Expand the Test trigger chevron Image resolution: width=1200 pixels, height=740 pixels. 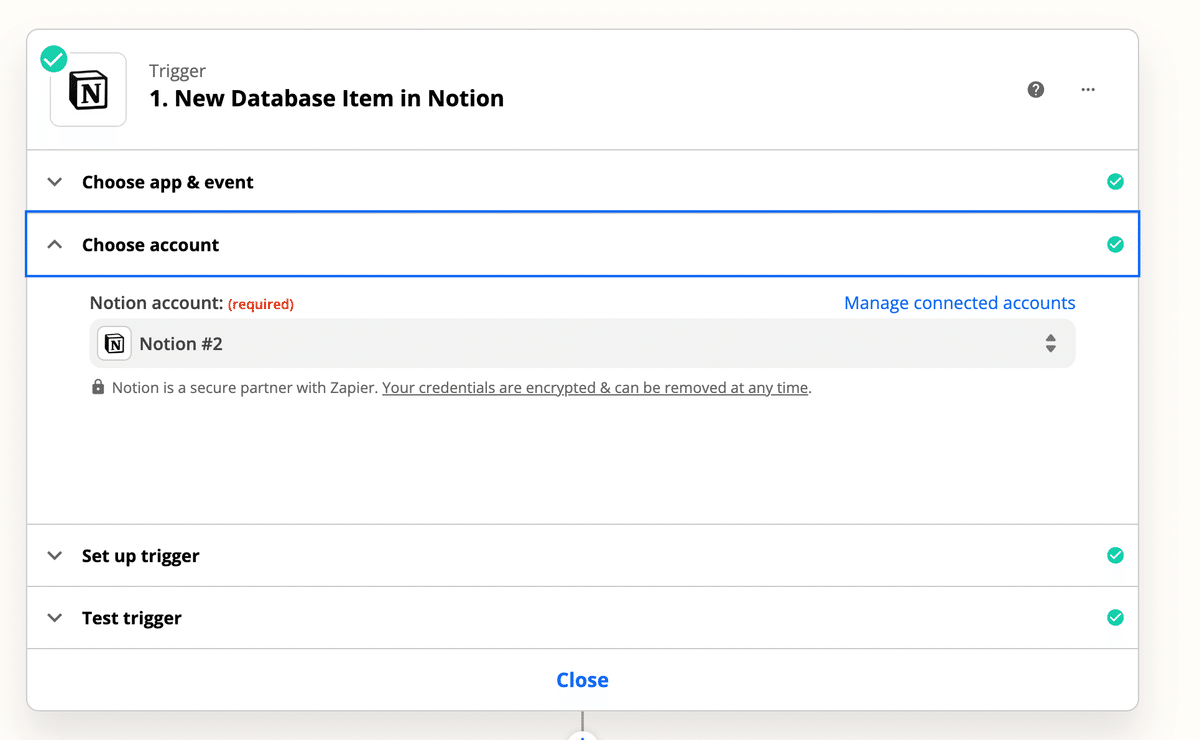click(55, 618)
